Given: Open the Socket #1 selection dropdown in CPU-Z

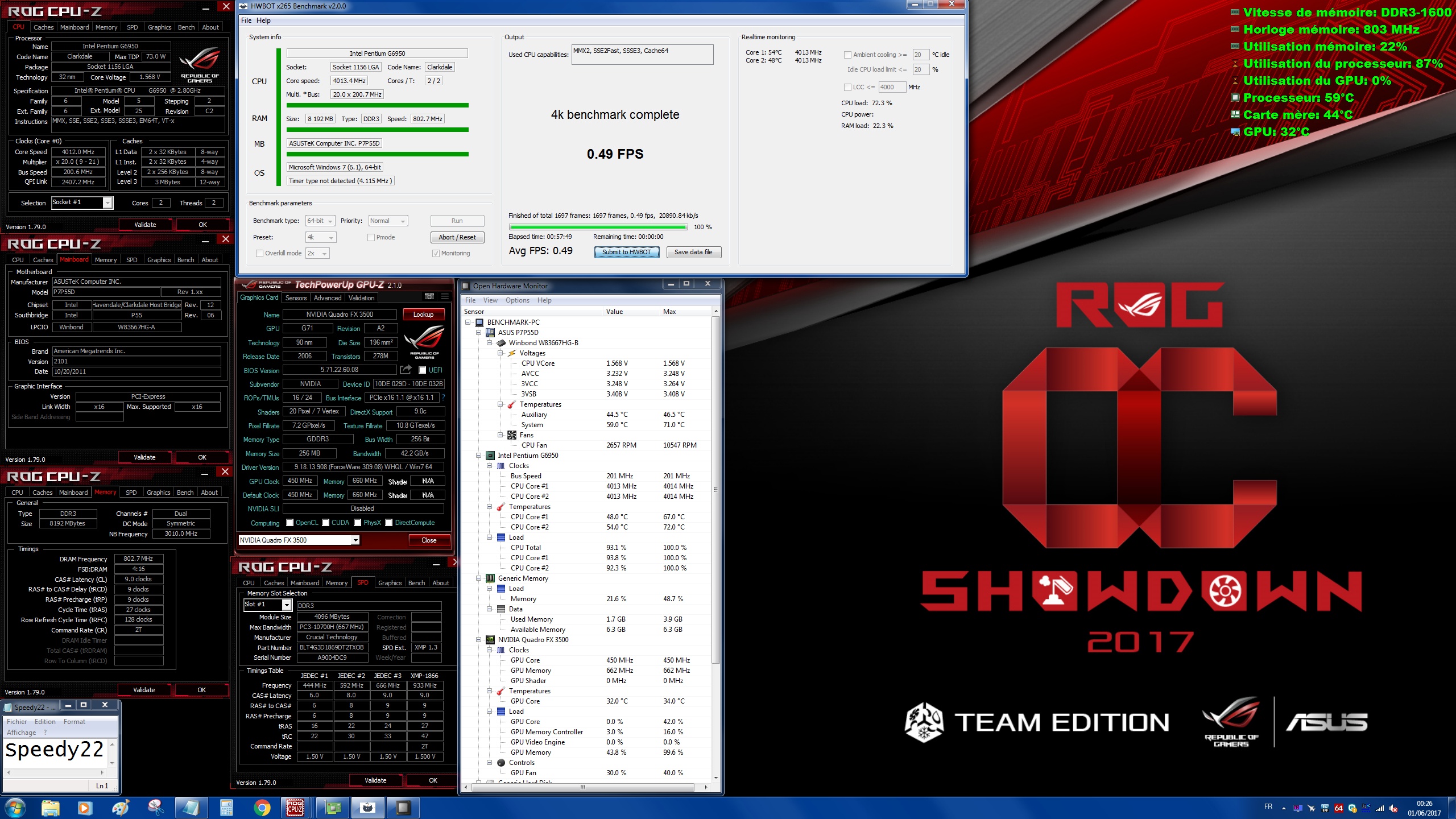Looking at the screenshot, I should (x=82, y=203).
